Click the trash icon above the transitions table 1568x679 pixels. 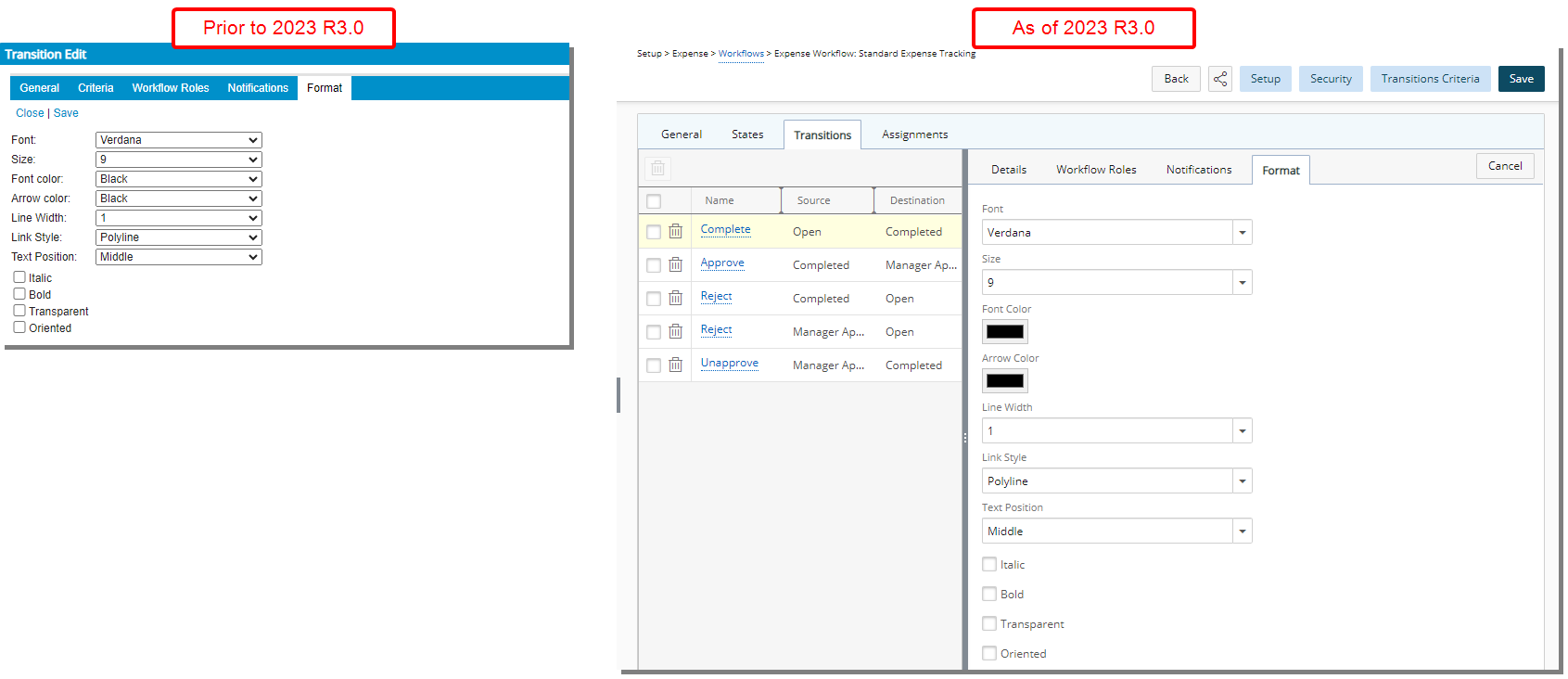[657, 168]
